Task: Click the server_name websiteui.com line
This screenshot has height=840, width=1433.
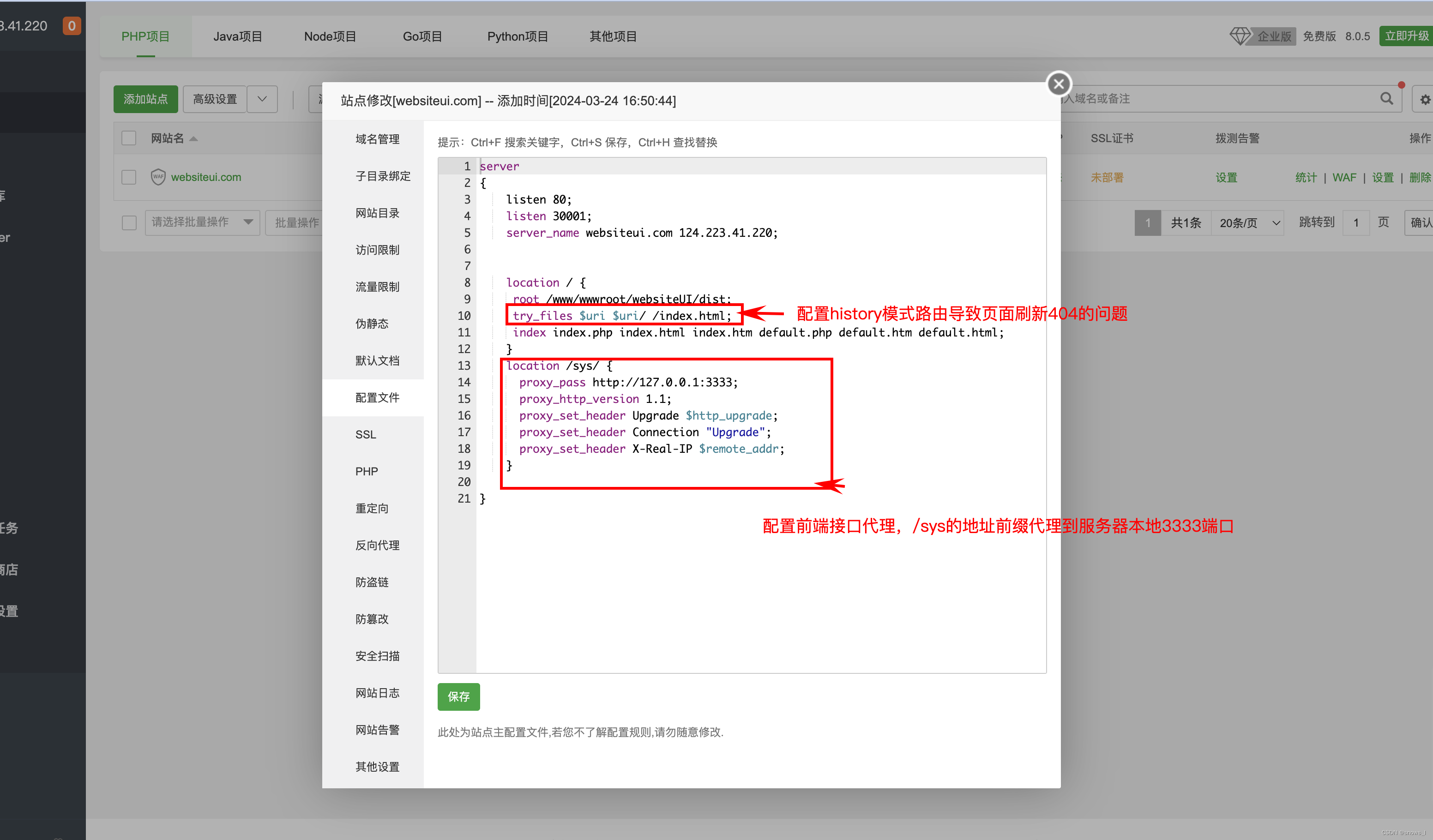Action: [641, 233]
